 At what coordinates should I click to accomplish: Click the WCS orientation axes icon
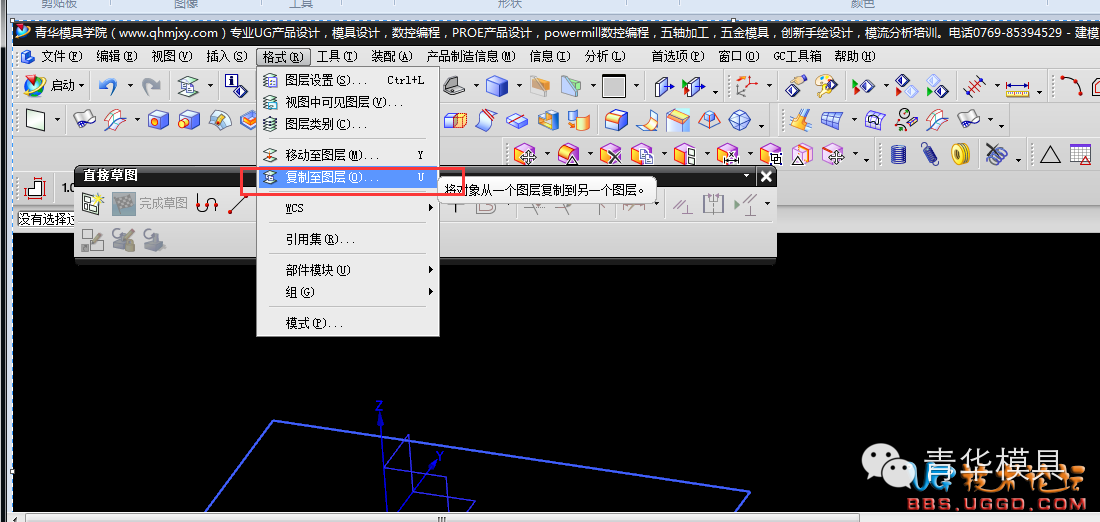coord(746,86)
